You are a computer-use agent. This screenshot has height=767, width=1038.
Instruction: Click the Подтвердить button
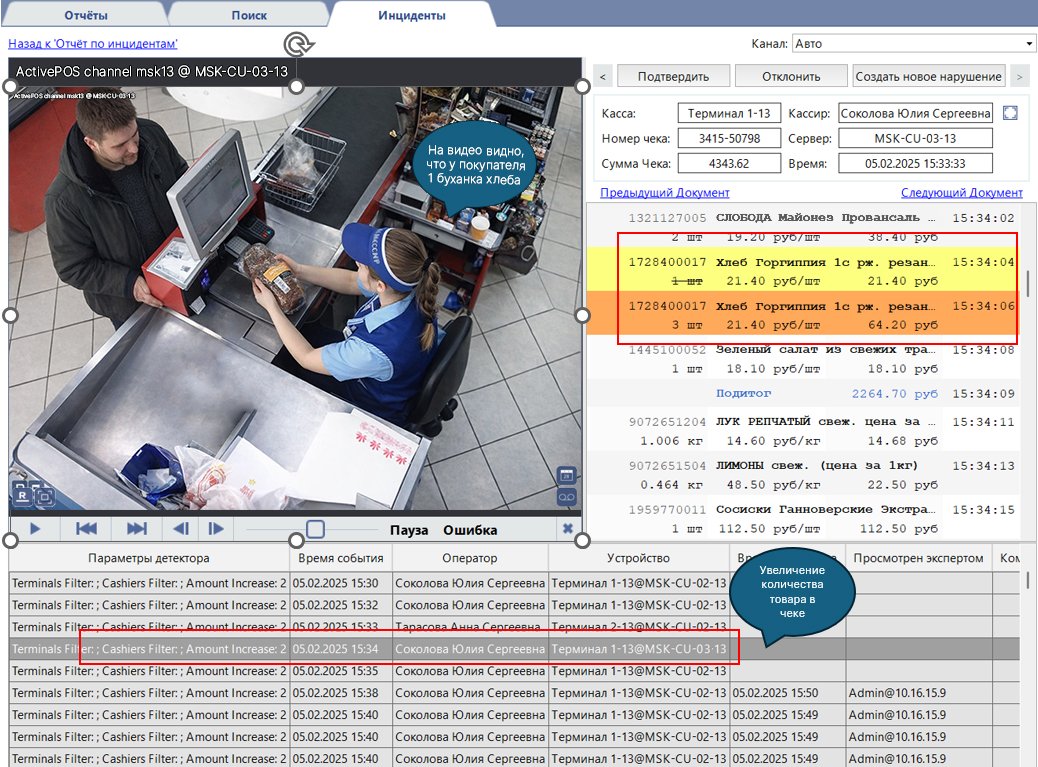point(673,76)
